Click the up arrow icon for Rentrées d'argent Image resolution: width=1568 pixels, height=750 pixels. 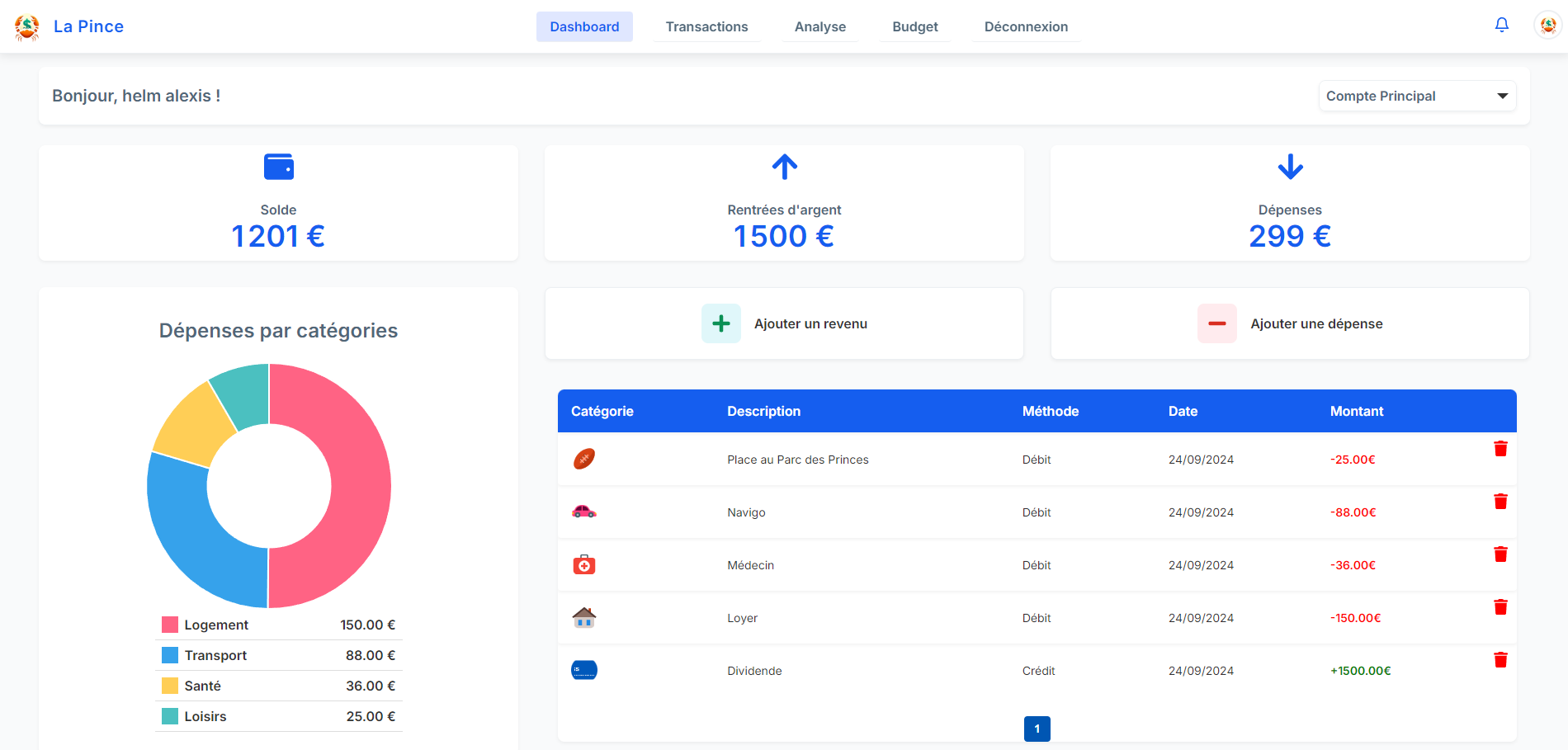pyautogui.click(x=785, y=167)
